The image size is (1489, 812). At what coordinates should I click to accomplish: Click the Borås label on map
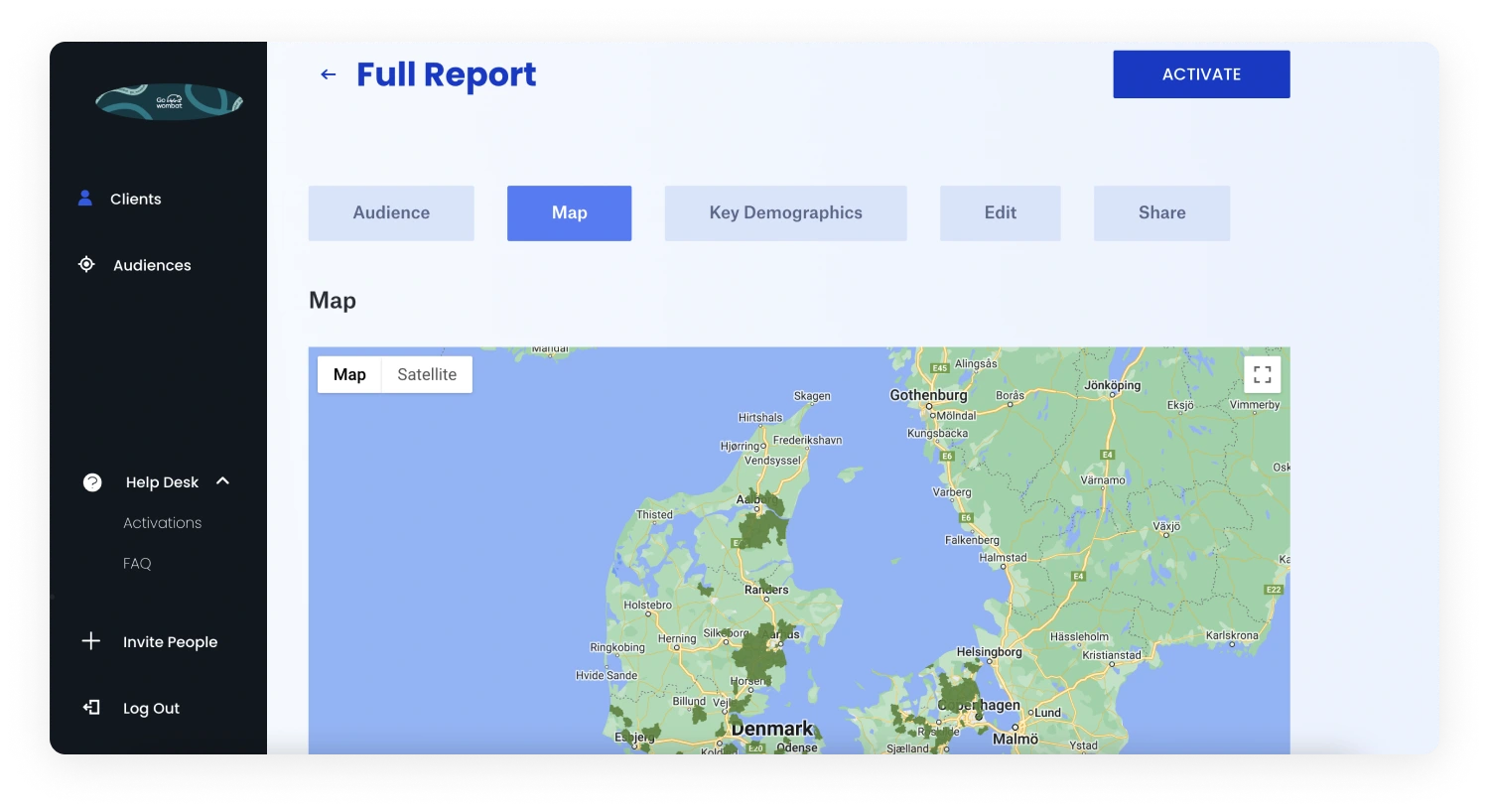[1010, 395]
